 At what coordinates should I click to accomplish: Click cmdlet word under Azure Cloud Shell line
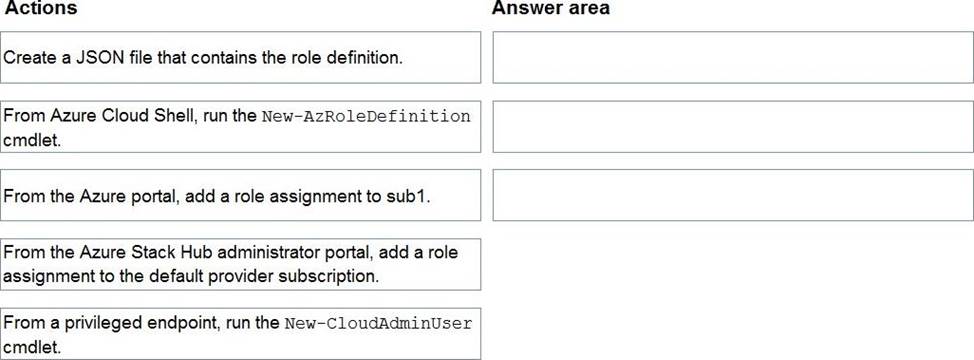[32, 140]
